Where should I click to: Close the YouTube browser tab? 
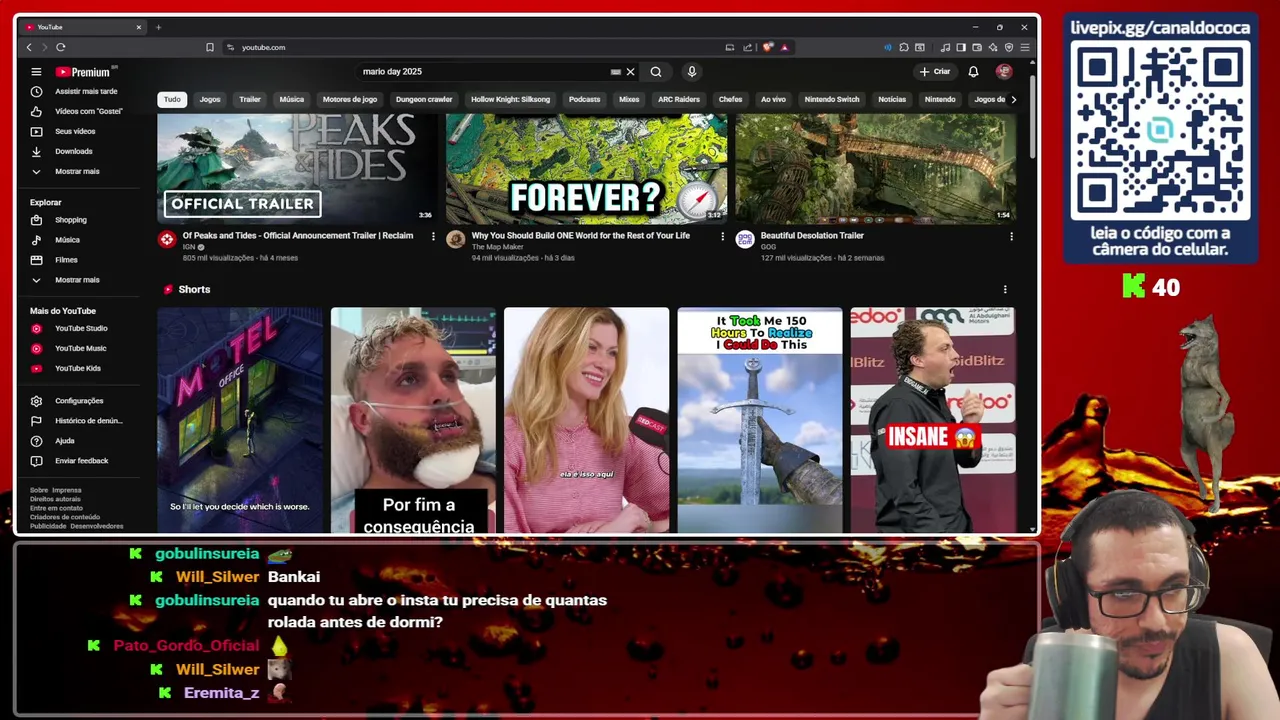[138, 27]
